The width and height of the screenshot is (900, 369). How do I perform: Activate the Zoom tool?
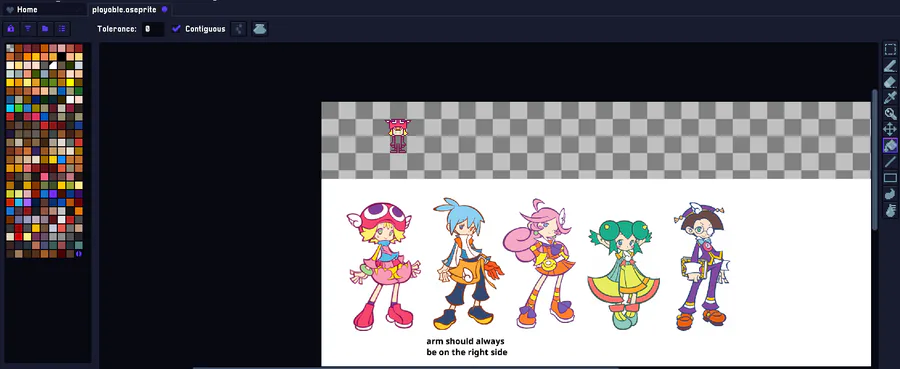[x=890, y=114]
